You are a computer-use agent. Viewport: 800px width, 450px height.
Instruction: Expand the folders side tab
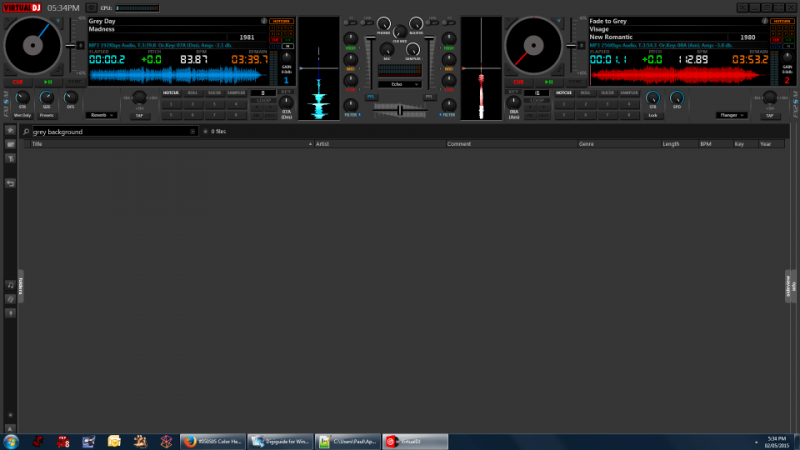pos(21,286)
